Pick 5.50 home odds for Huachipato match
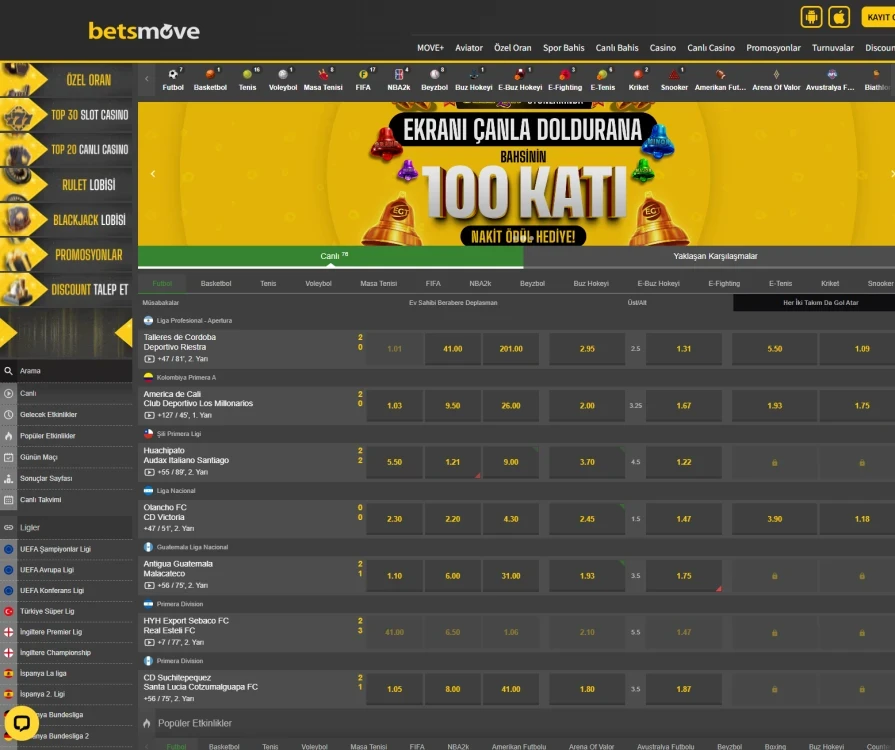Image resolution: width=895 pixels, height=750 pixels. [394, 462]
